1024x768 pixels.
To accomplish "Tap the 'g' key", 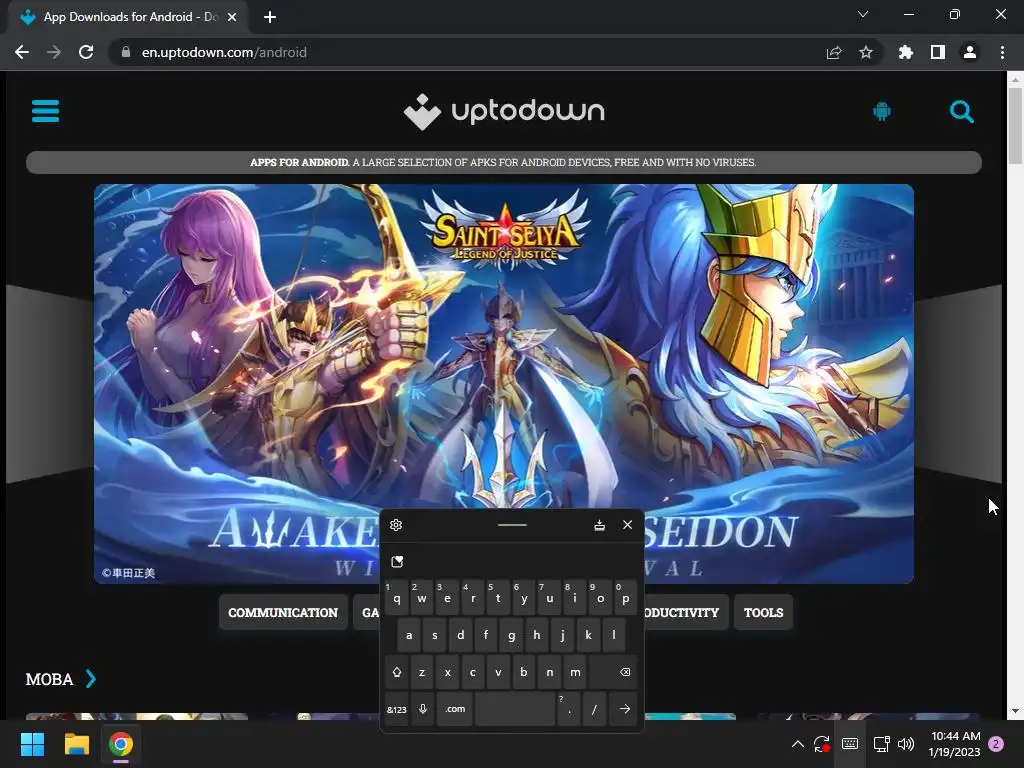I will pos(511,635).
